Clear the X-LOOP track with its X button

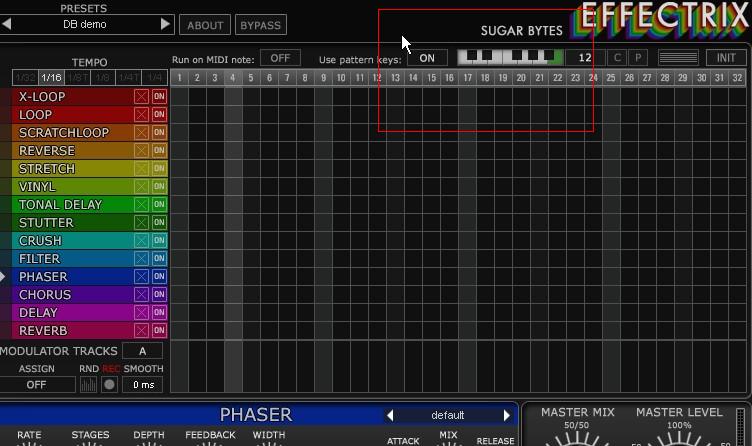[141, 96]
